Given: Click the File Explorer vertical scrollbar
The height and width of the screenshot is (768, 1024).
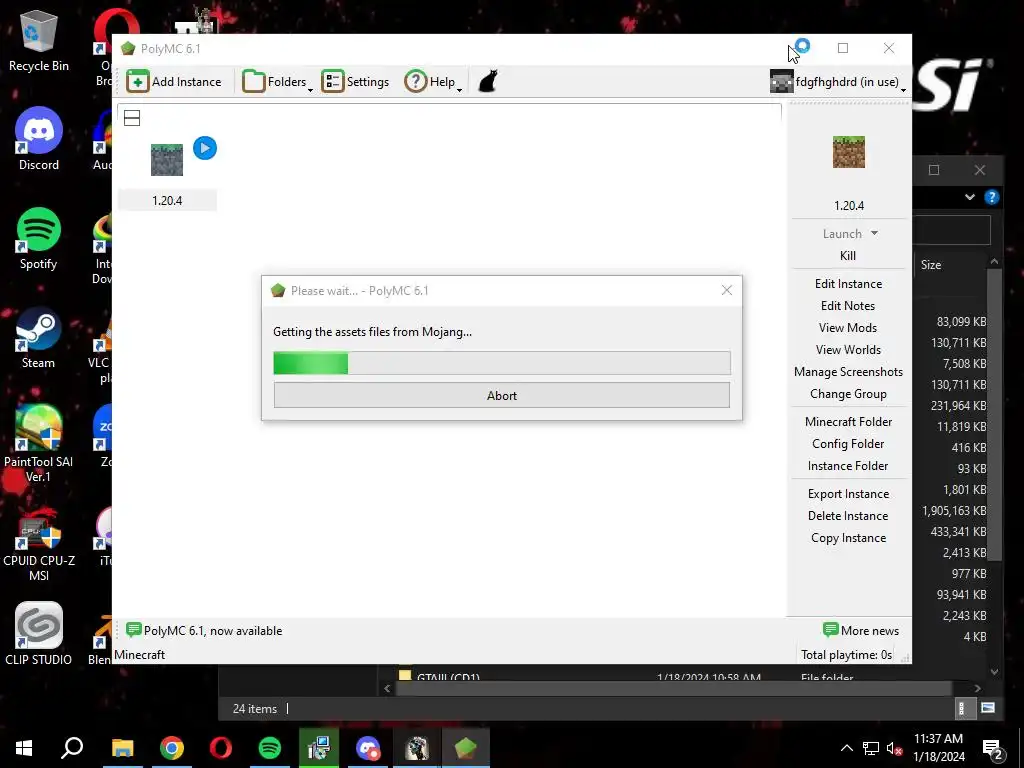Looking at the screenshot, I should [x=994, y=414].
